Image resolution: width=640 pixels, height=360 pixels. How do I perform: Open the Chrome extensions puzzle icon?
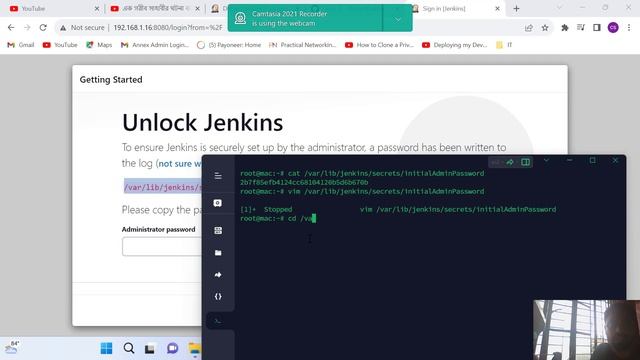click(x=565, y=28)
